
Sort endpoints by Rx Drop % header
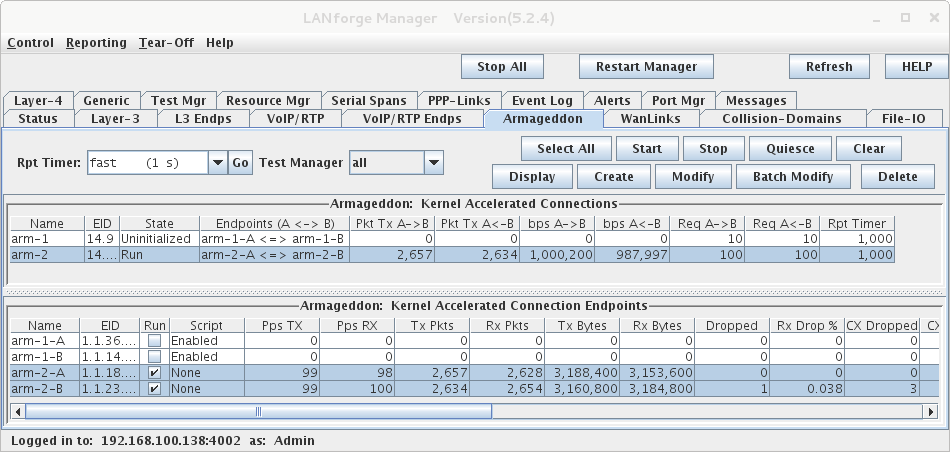pyautogui.click(x=808, y=326)
